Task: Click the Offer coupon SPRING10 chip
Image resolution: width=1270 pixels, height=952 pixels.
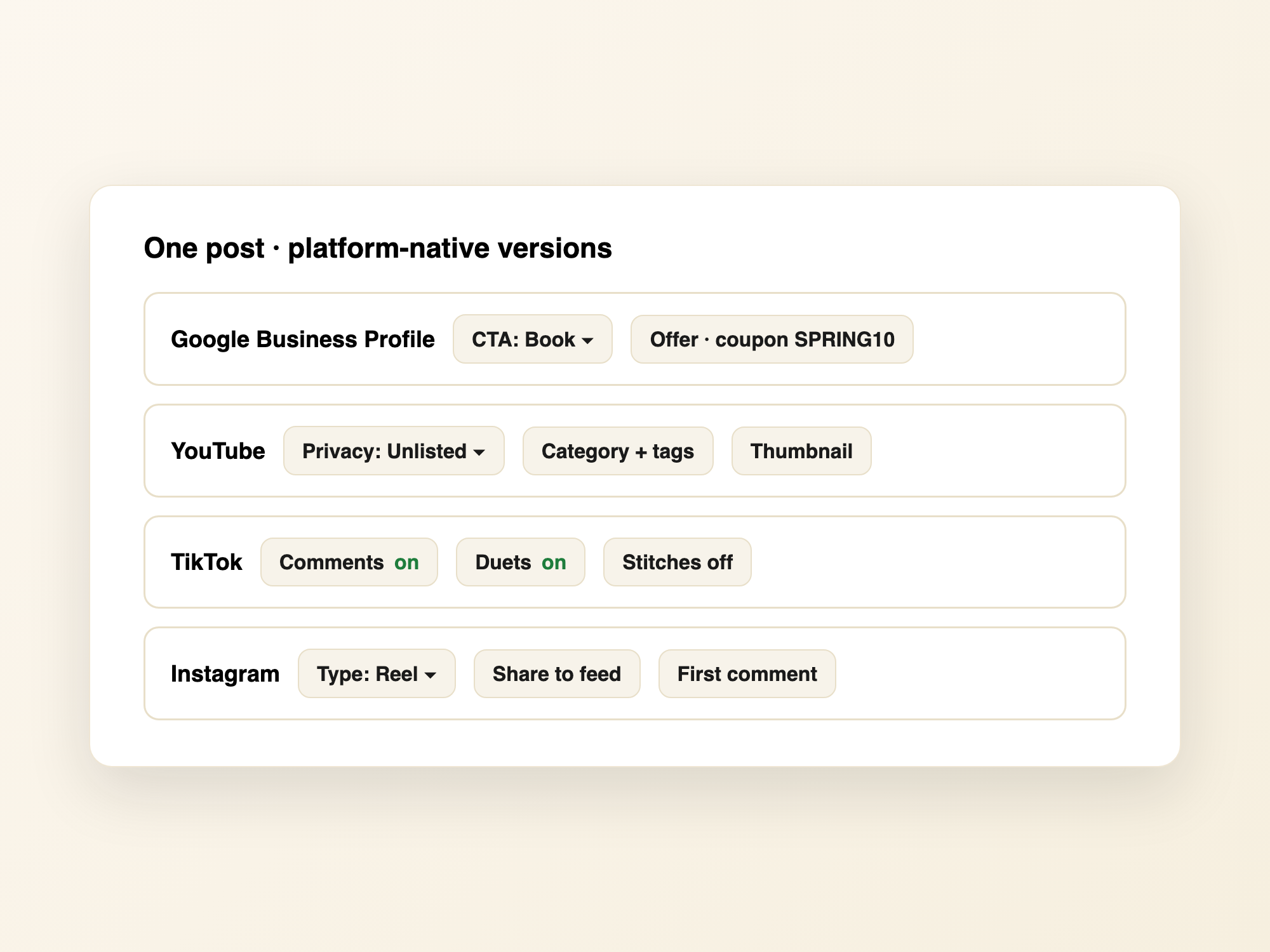Action: click(772, 339)
